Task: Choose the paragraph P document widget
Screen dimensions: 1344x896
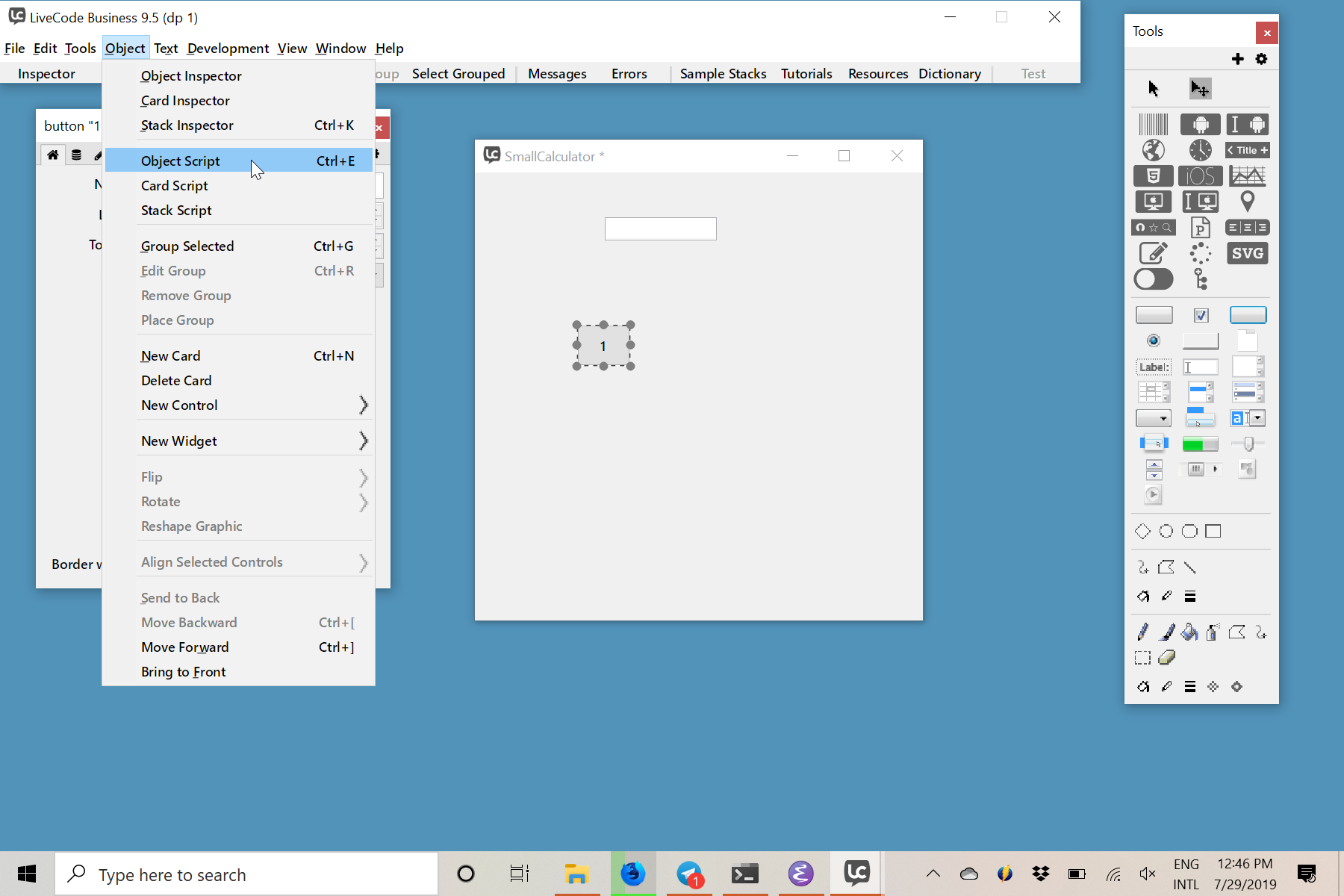Action: point(1200,228)
